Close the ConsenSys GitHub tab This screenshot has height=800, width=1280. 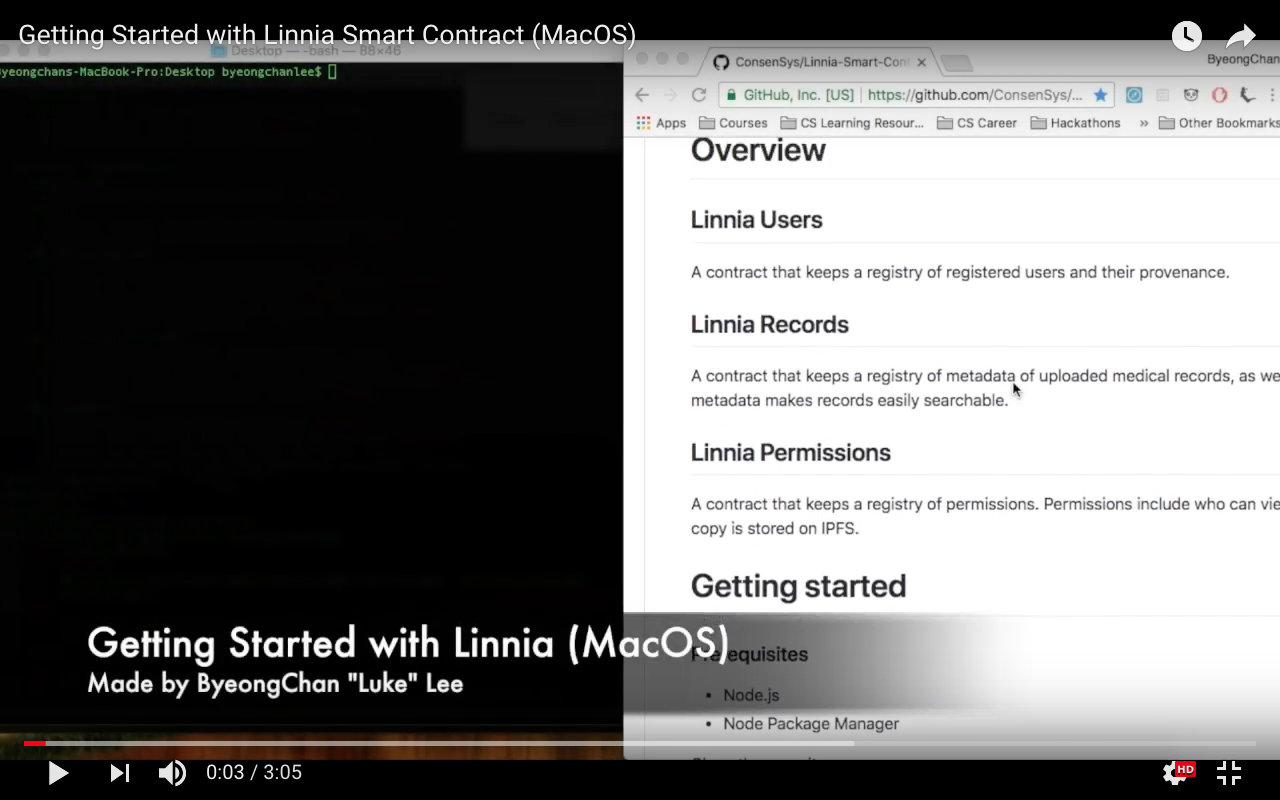pyautogui.click(x=921, y=62)
